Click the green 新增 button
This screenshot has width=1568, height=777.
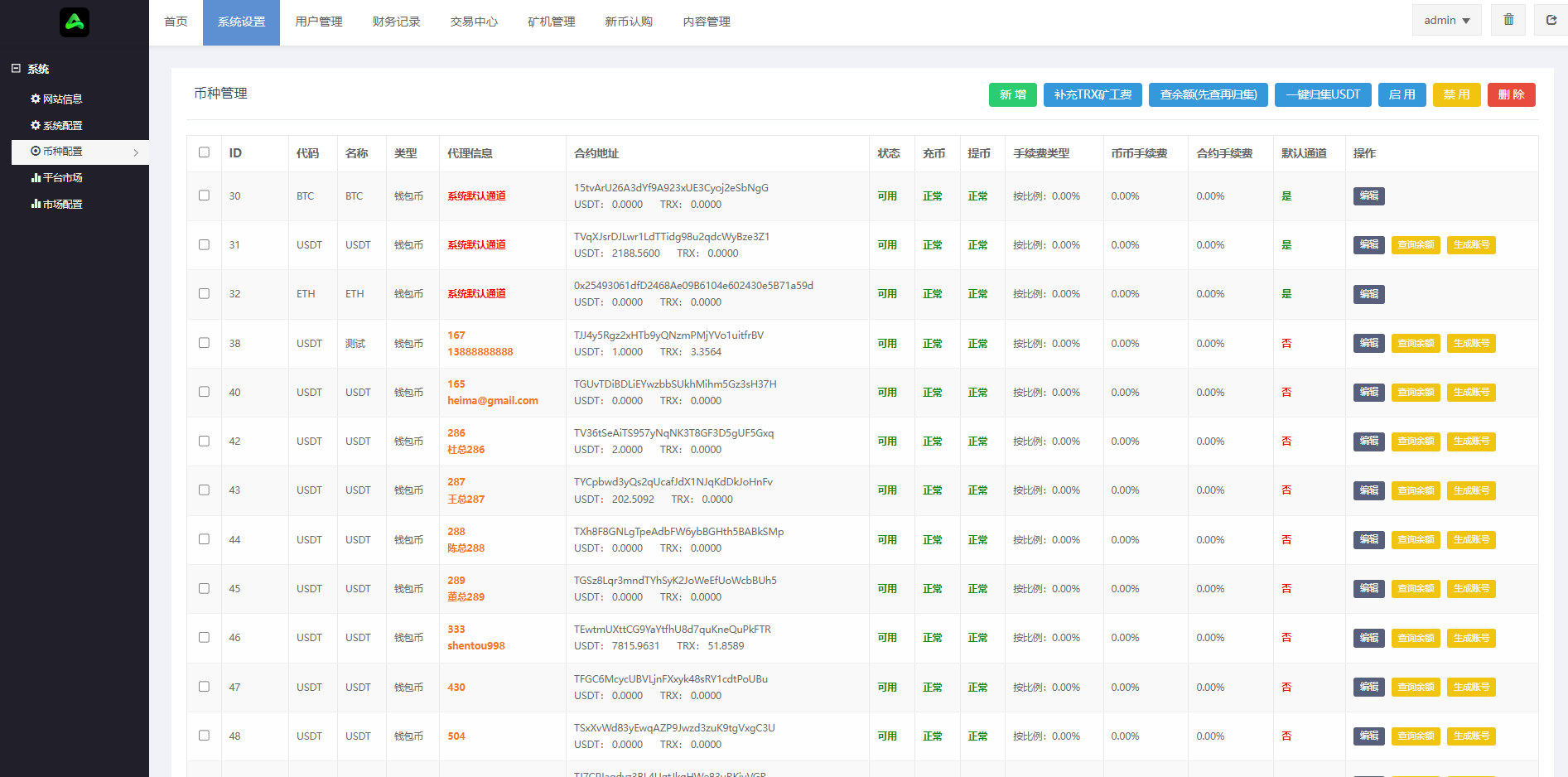click(1013, 94)
